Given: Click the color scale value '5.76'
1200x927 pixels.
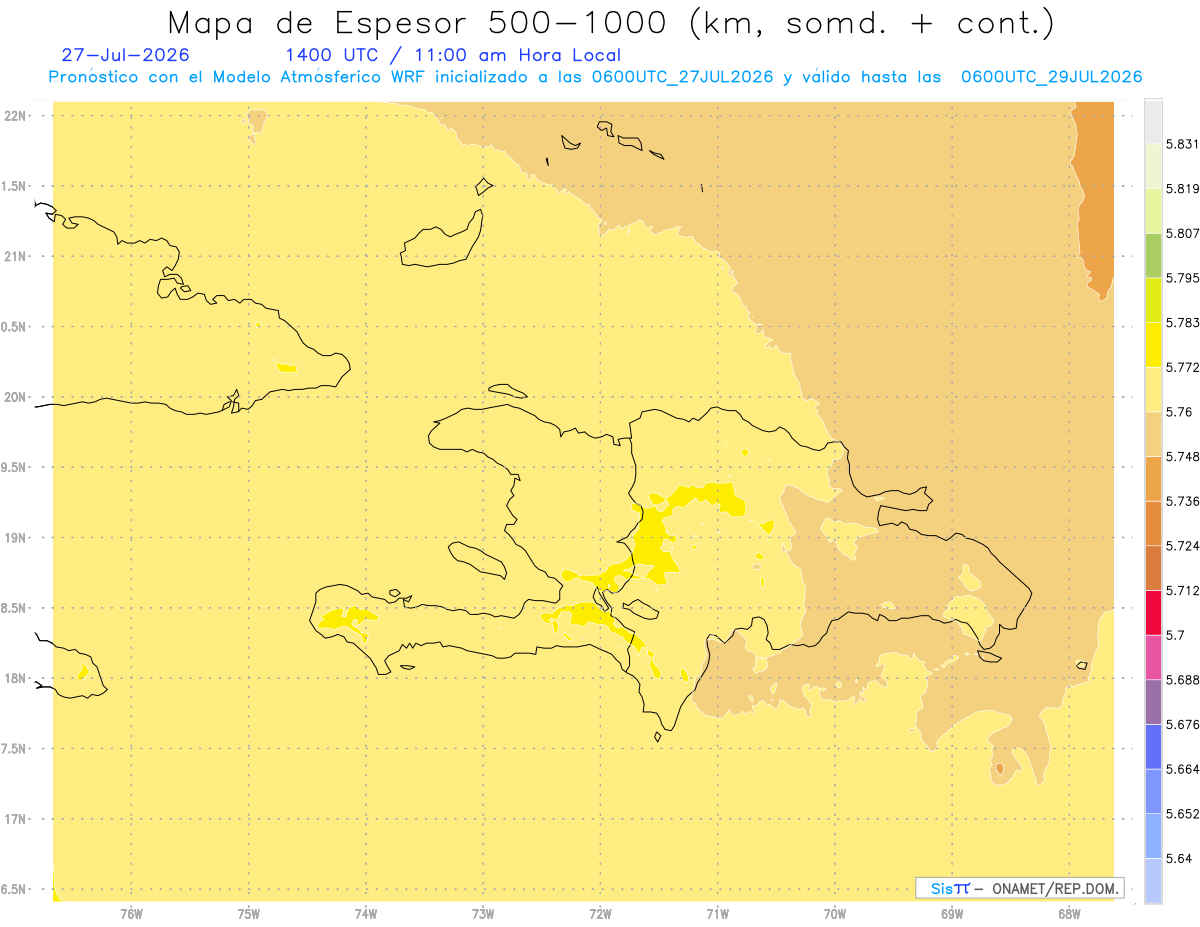Looking at the screenshot, I should pos(1178,411).
